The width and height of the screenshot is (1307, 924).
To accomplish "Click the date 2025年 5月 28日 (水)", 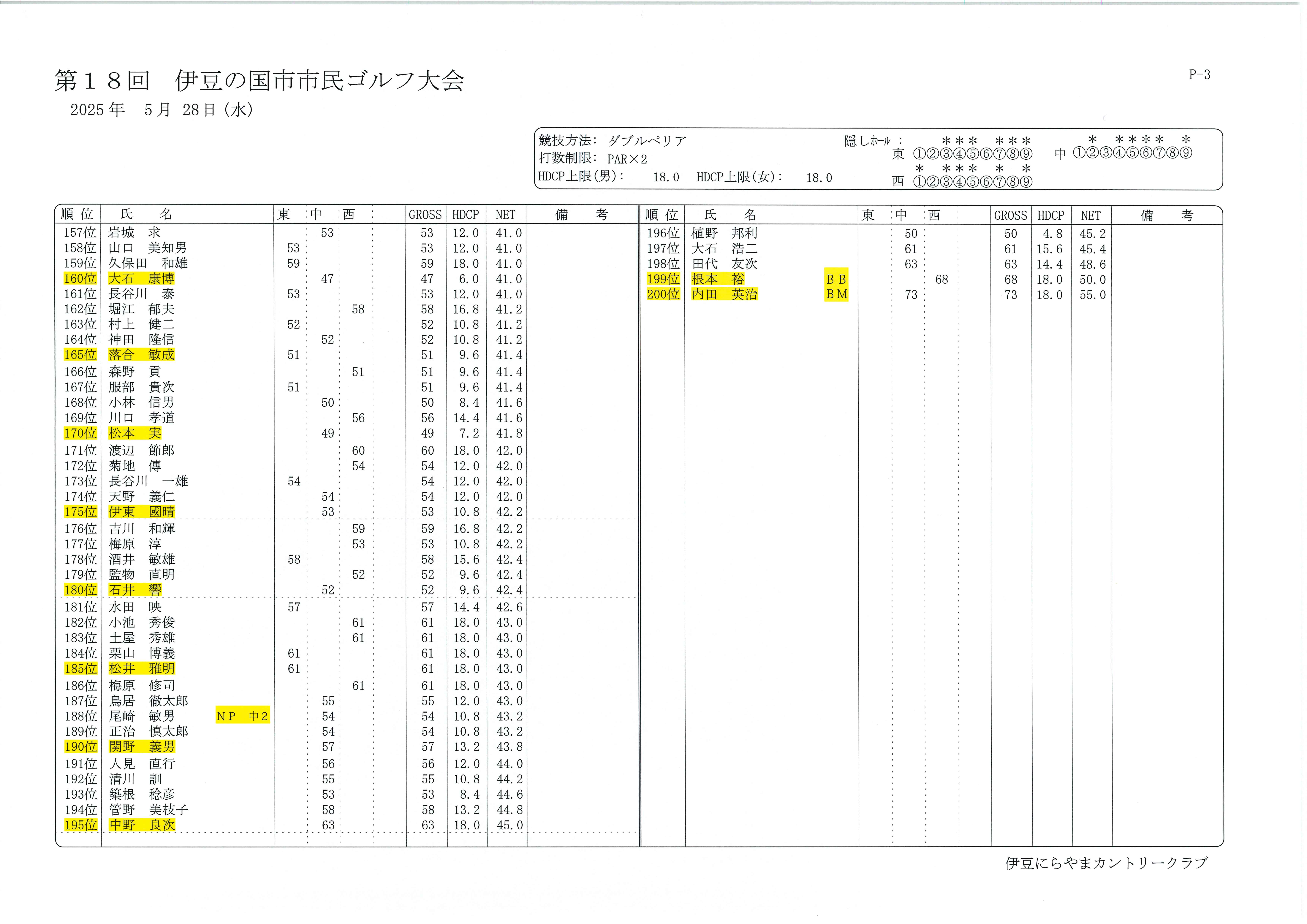I will (162, 110).
